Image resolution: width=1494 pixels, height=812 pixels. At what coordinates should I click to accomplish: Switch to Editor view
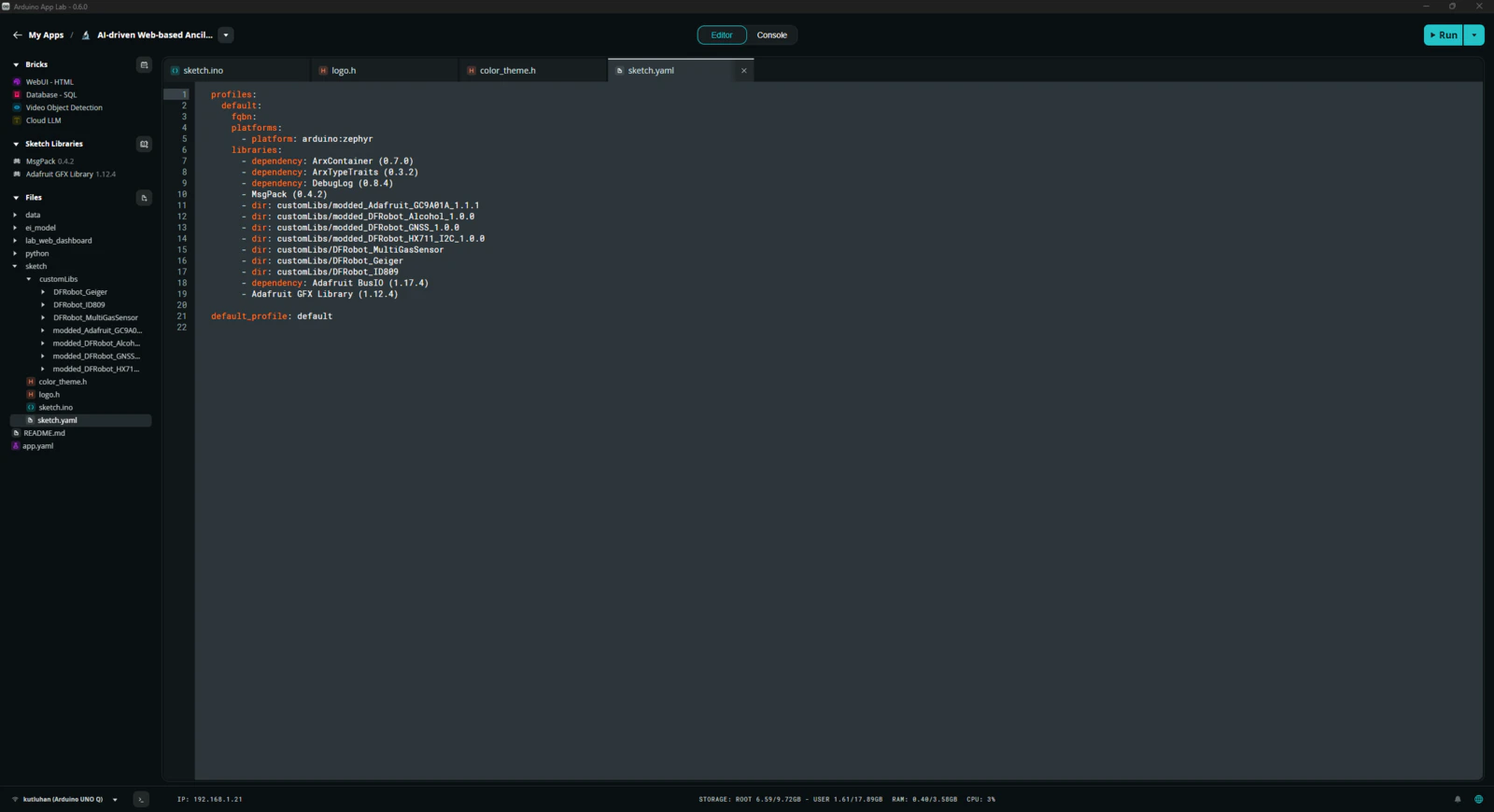click(722, 35)
